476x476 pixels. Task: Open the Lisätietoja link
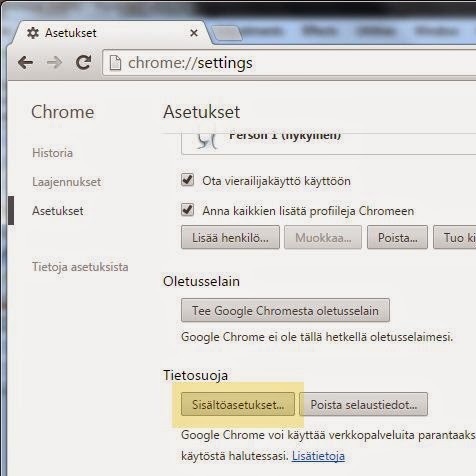tap(318, 456)
